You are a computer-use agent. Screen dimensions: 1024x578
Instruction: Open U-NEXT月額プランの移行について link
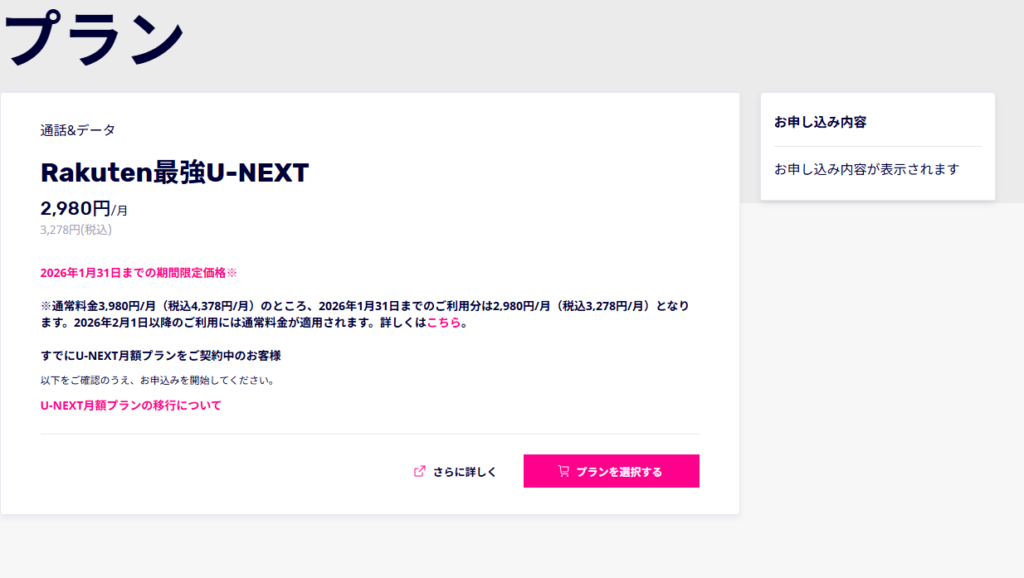click(x=130, y=405)
